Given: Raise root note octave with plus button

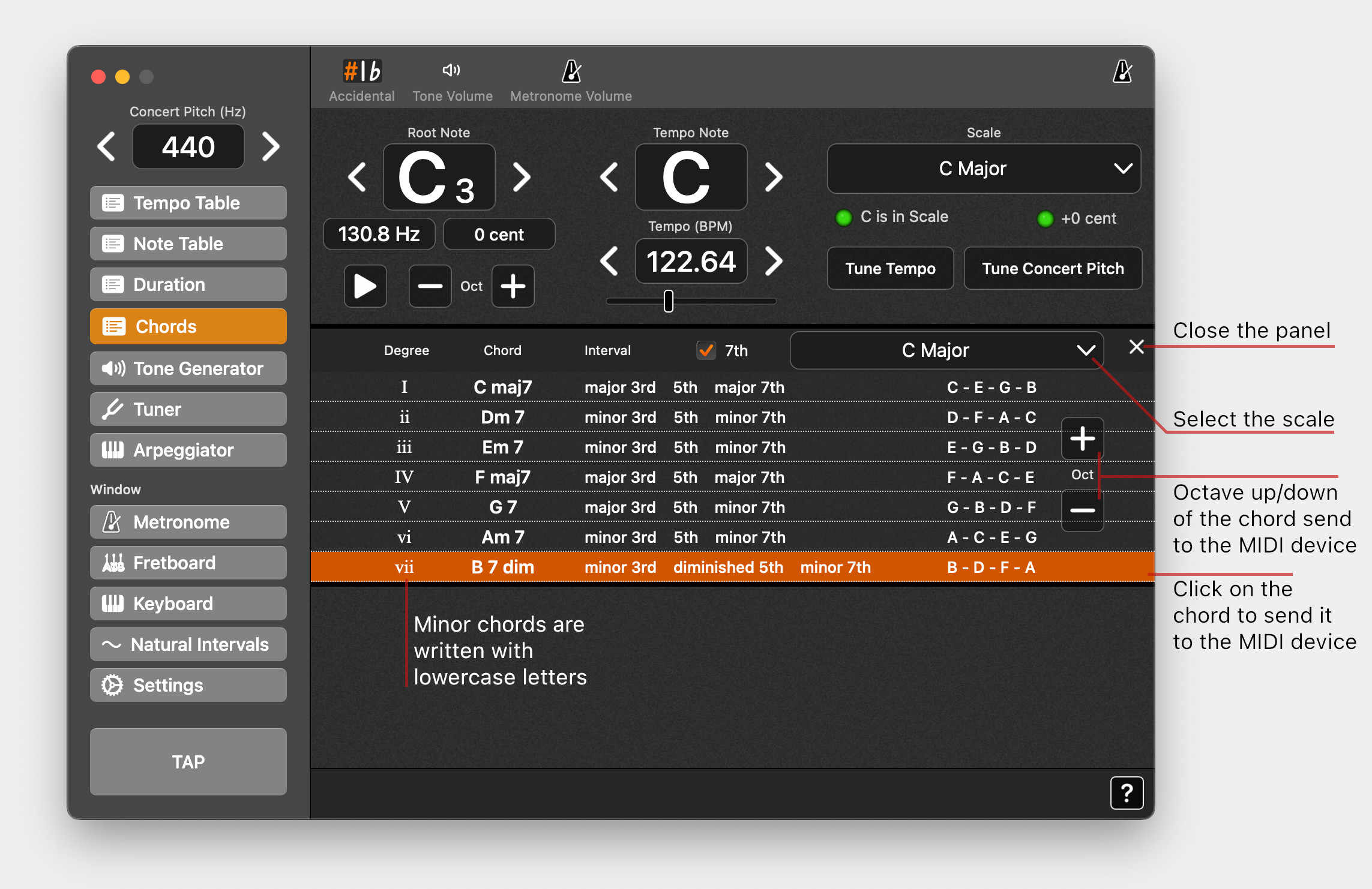Looking at the screenshot, I should point(513,286).
